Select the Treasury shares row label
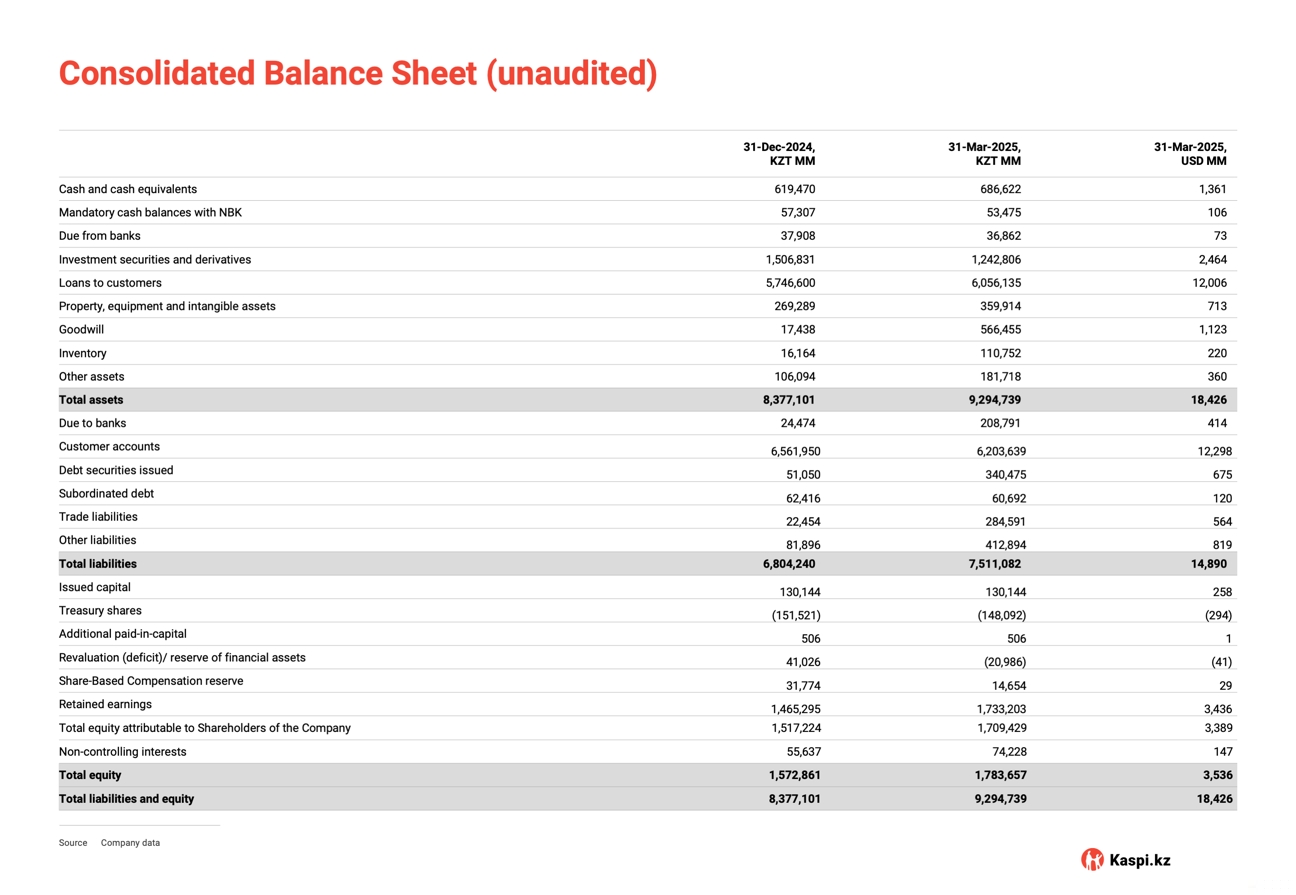The width and height of the screenshot is (1296, 895). pyautogui.click(x=100, y=611)
